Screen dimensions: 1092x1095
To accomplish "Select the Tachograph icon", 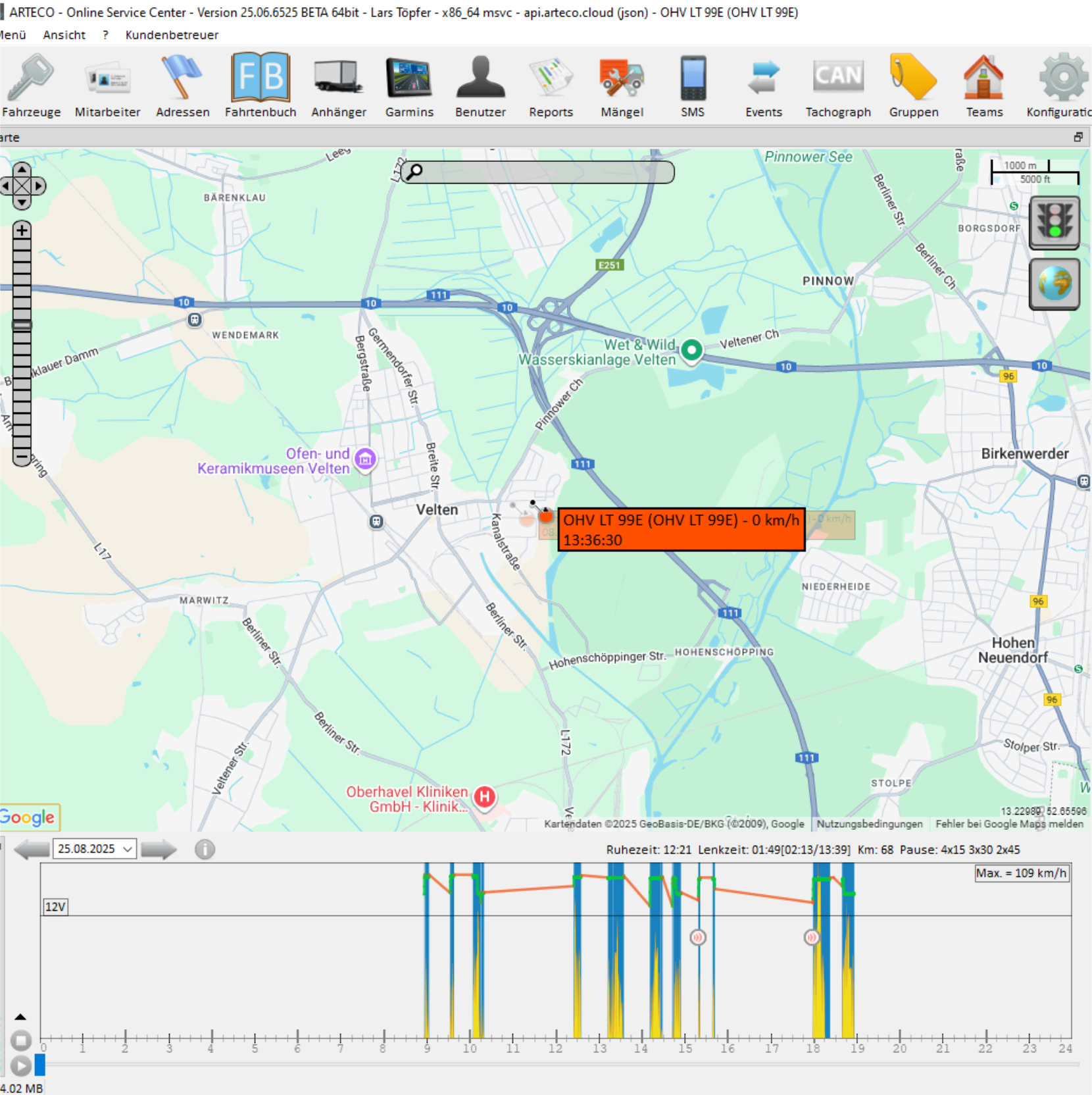I will 838,82.
